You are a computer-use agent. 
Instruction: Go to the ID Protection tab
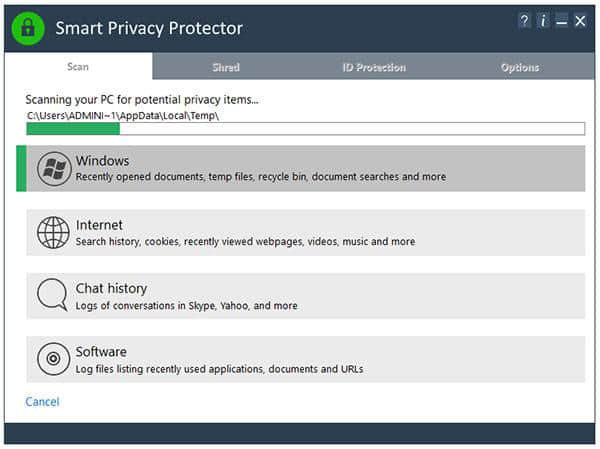coord(373,67)
